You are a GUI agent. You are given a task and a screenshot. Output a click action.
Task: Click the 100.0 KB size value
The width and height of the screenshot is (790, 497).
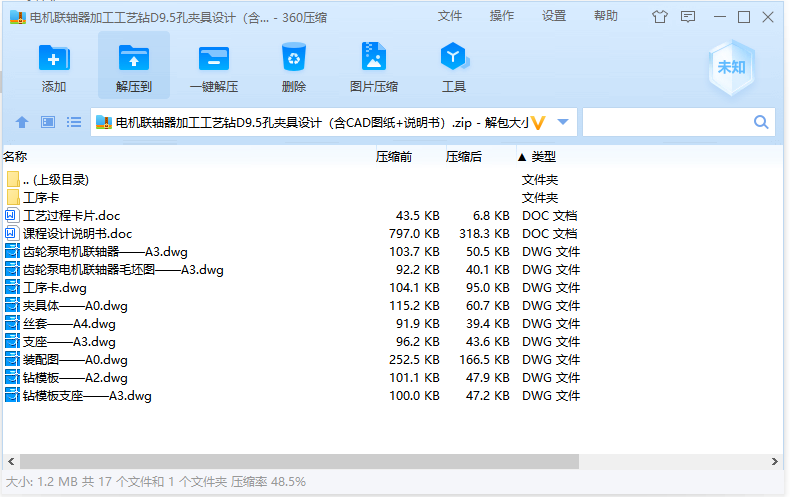click(x=414, y=396)
